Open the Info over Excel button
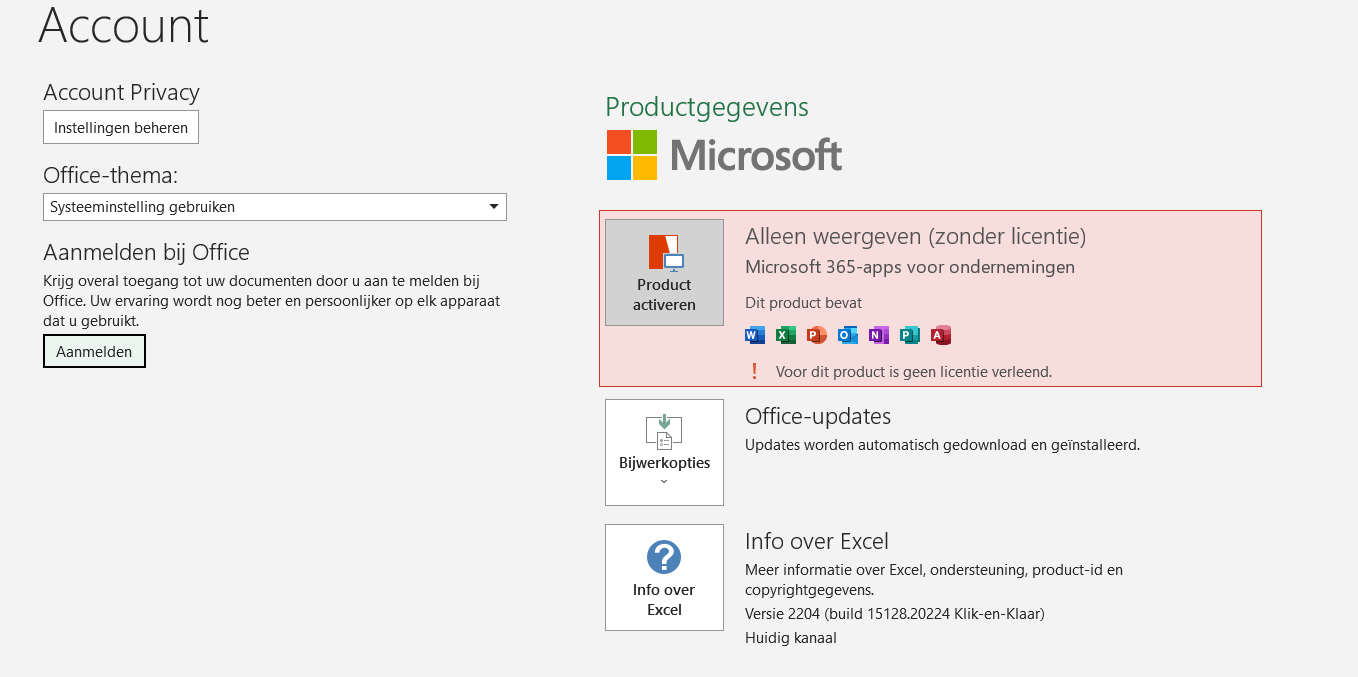The image size is (1358, 677). coord(664,578)
